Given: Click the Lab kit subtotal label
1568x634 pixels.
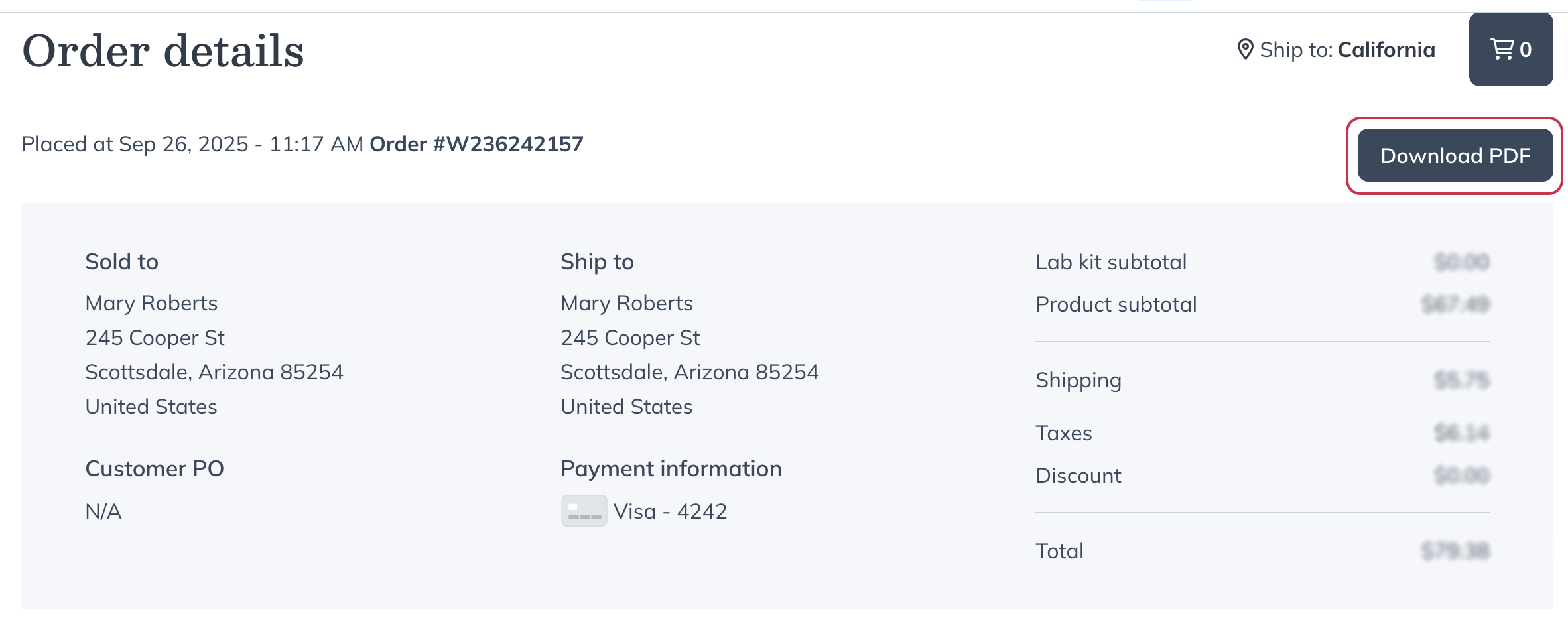Looking at the screenshot, I should point(1111,262).
